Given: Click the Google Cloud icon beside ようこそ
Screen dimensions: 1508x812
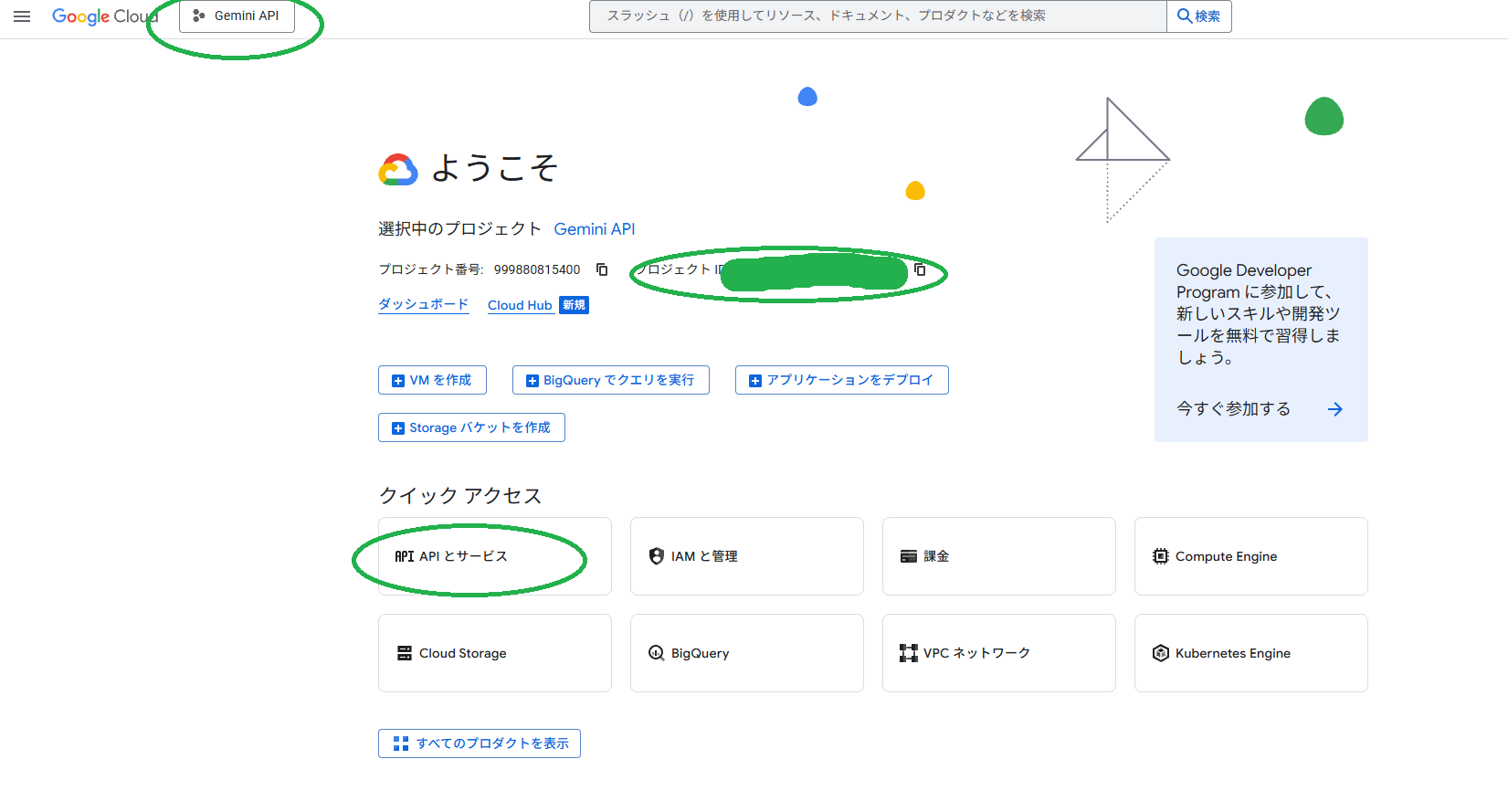Looking at the screenshot, I should (398, 170).
